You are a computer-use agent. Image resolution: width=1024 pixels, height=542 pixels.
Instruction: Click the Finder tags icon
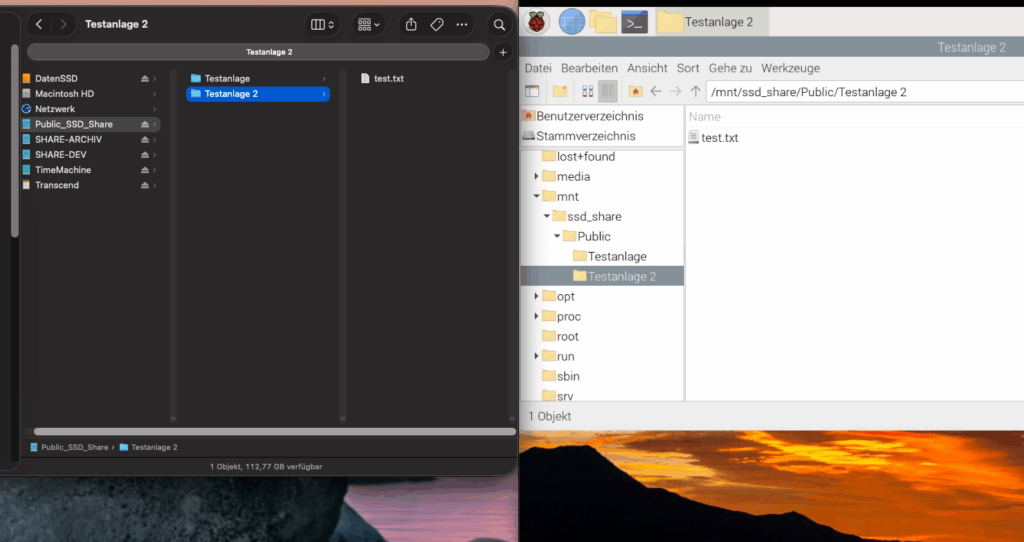click(x=437, y=24)
